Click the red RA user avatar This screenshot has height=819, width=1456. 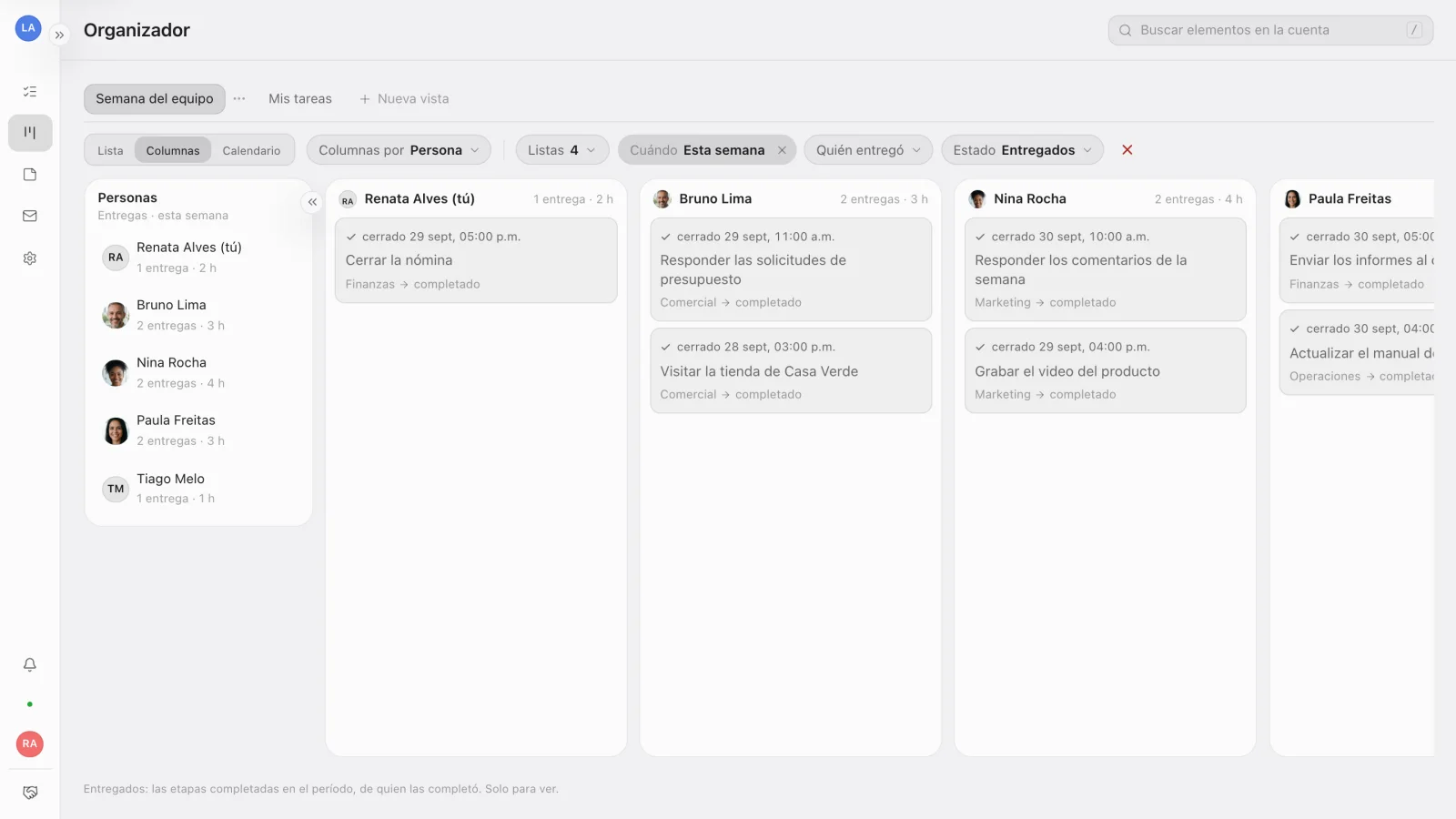(30, 743)
